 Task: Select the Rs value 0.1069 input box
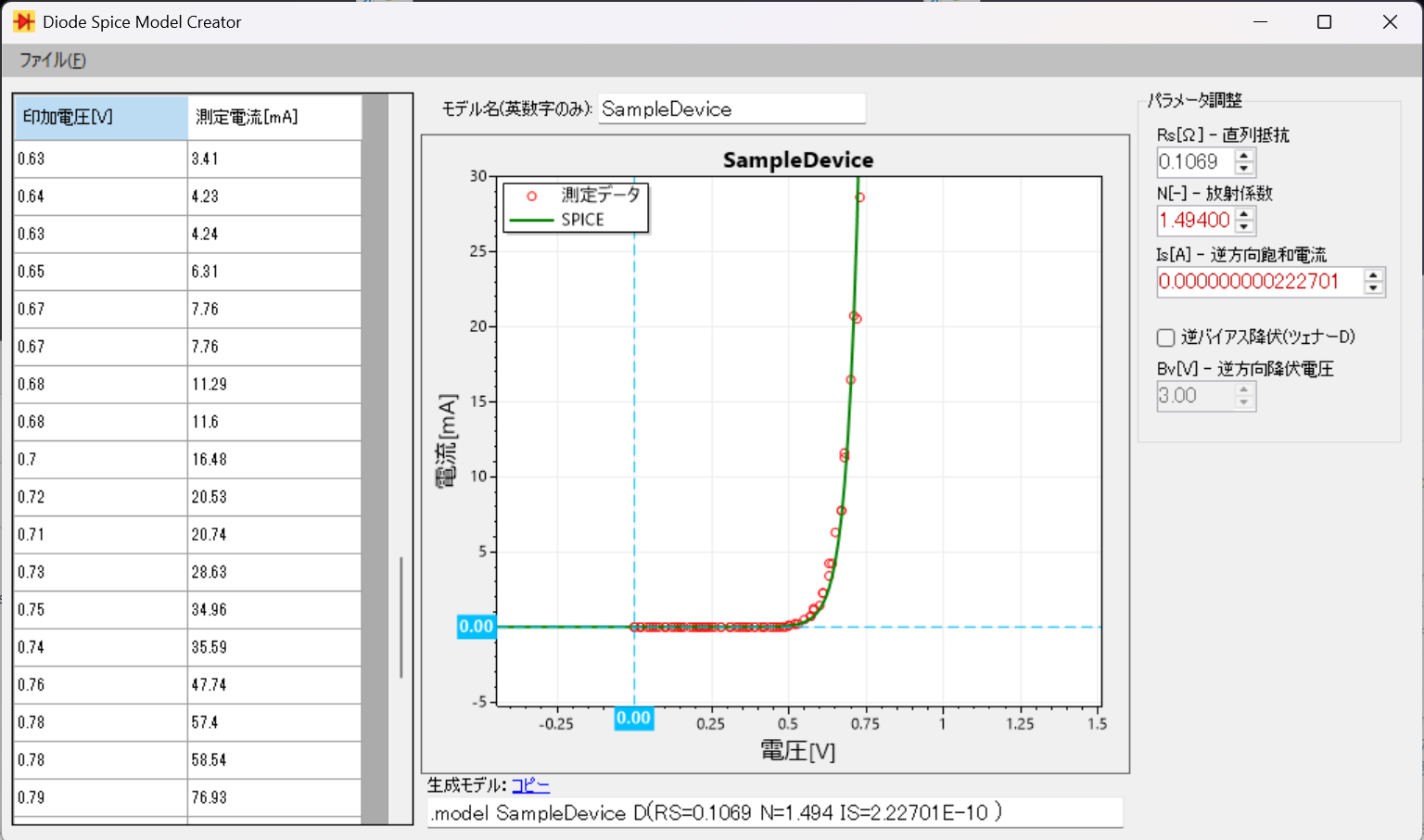pyautogui.click(x=1196, y=161)
